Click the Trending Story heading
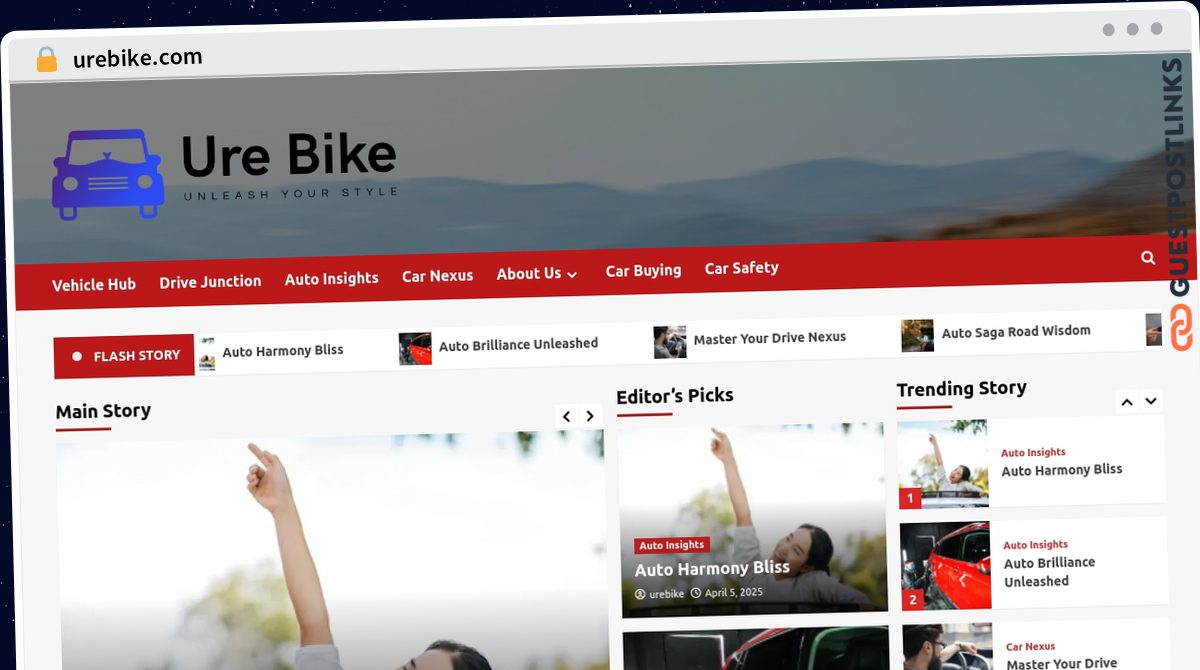Image resolution: width=1200 pixels, height=670 pixels. tap(961, 389)
